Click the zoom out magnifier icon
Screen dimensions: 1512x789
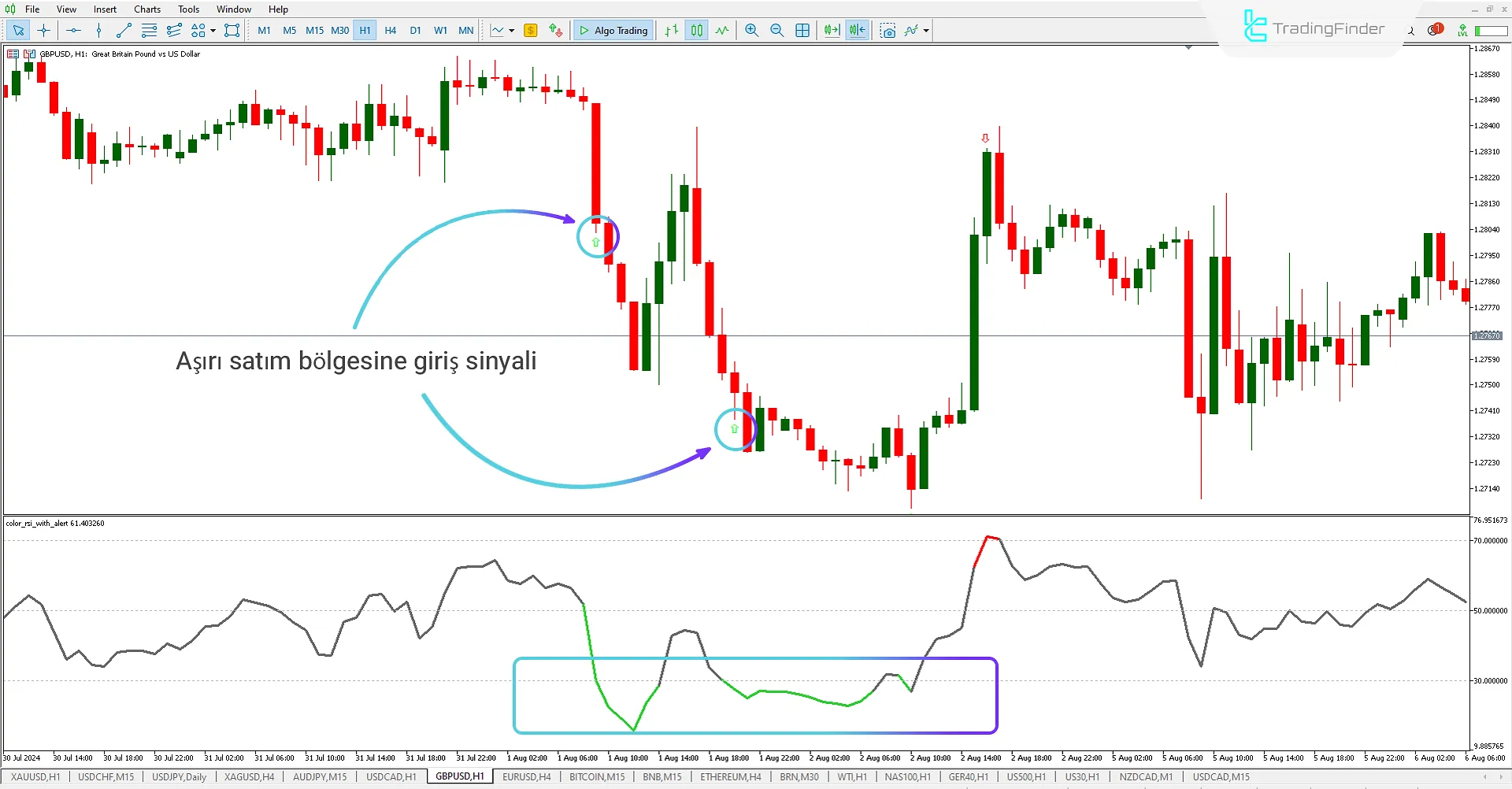coord(776,31)
